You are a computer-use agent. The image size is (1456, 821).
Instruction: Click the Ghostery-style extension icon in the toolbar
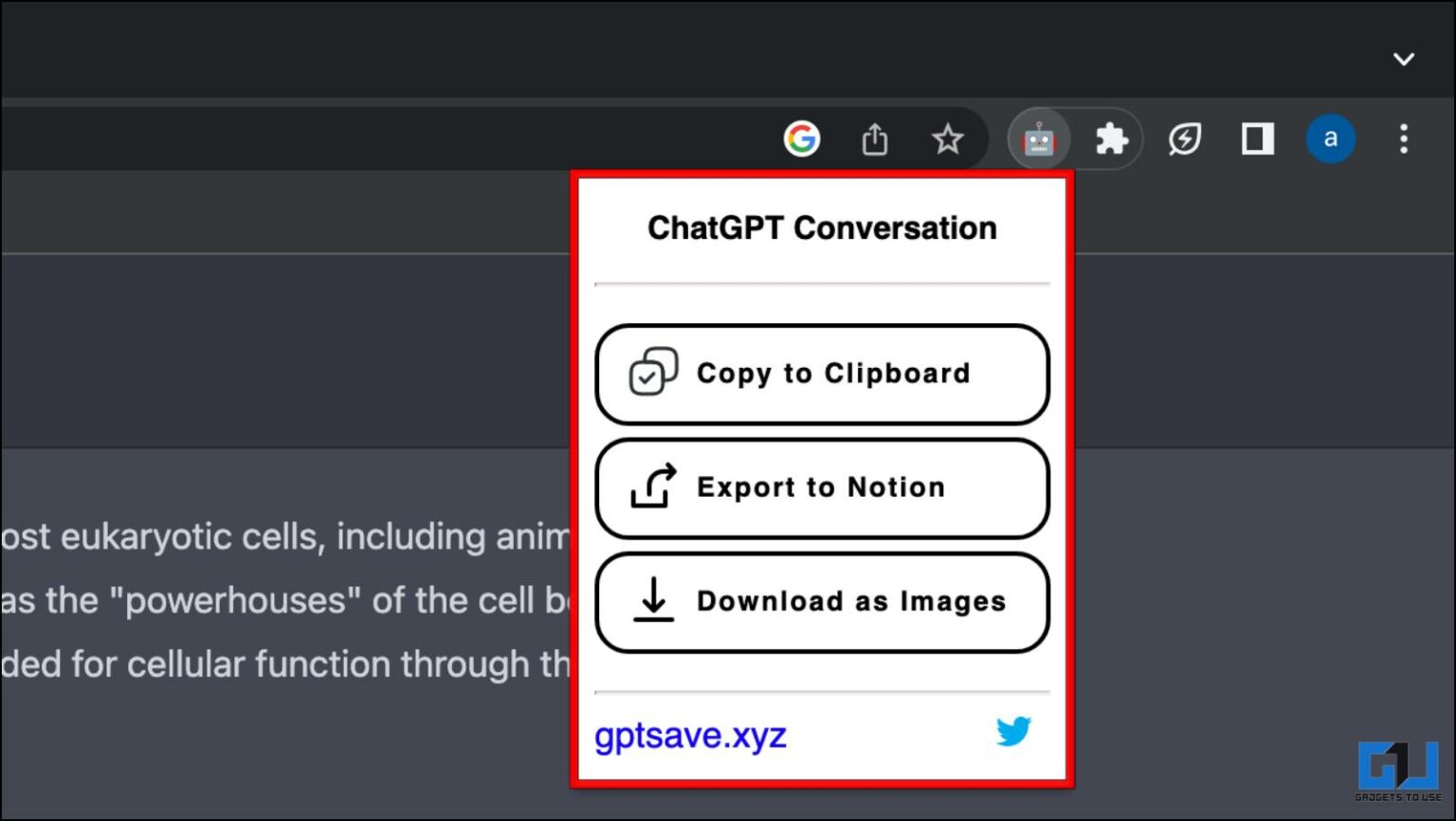(1185, 138)
